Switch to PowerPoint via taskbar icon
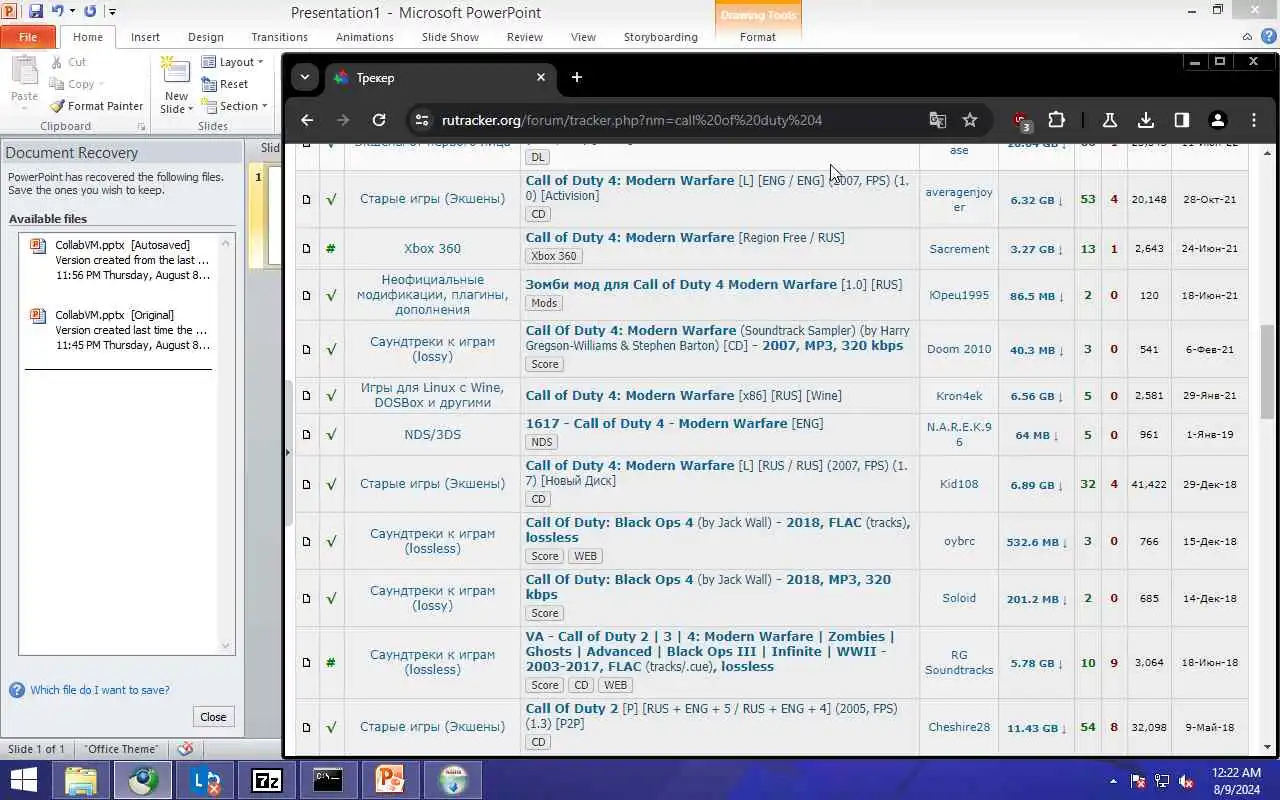 [x=389, y=780]
